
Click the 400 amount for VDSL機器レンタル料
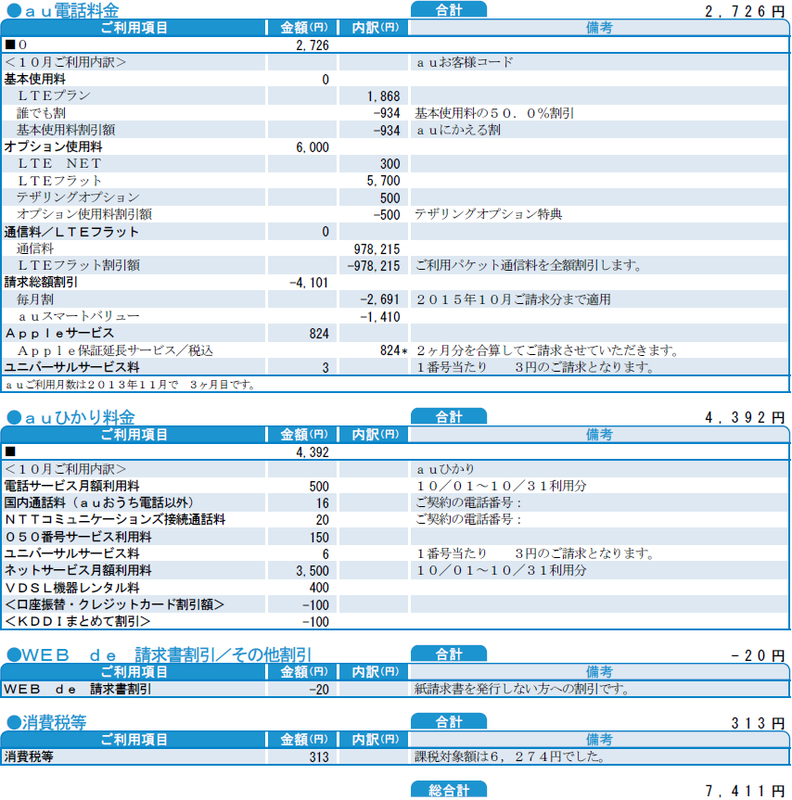[319, 587]
